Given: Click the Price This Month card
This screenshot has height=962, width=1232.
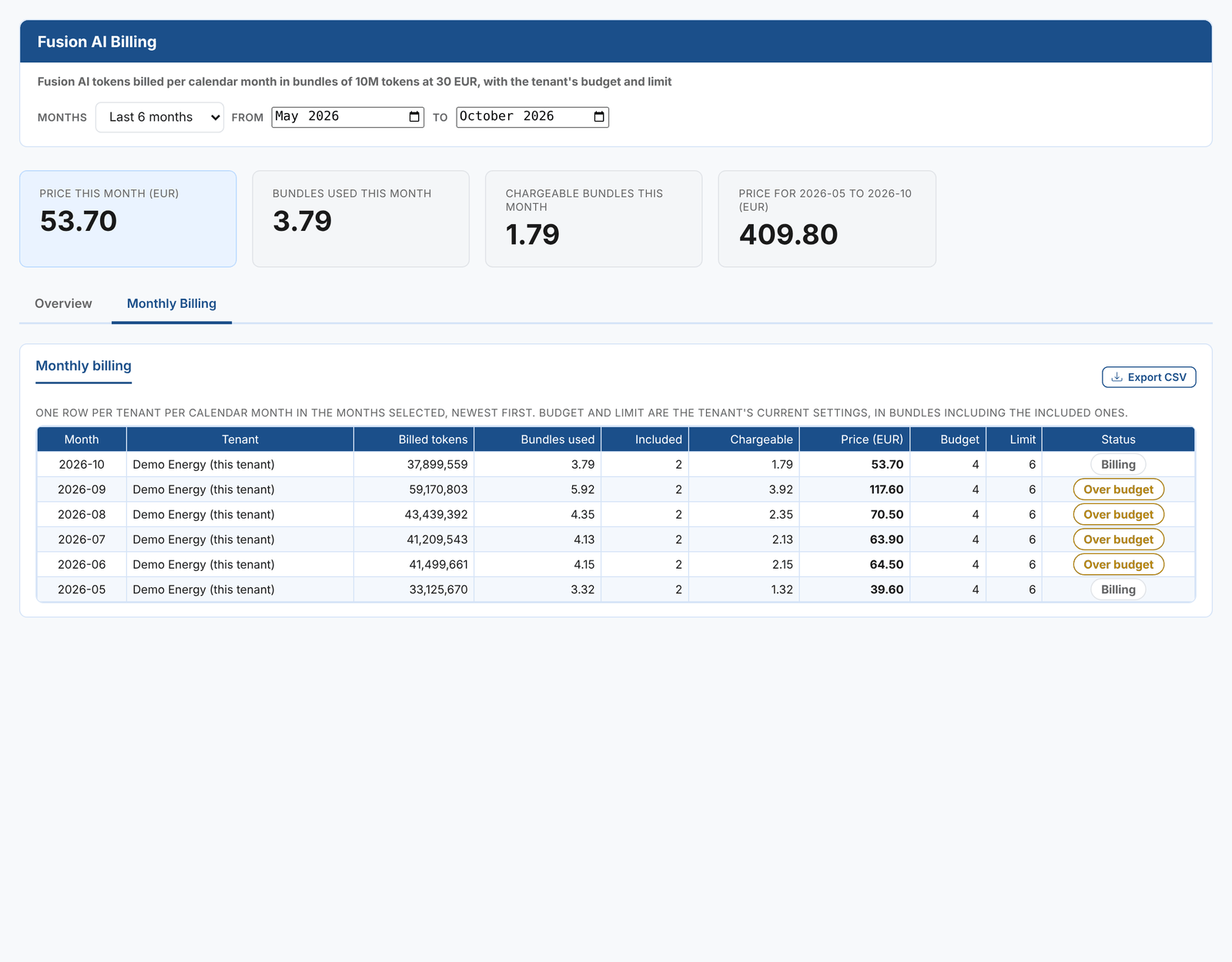Looking at the screenshot, I should click(128, 219).
